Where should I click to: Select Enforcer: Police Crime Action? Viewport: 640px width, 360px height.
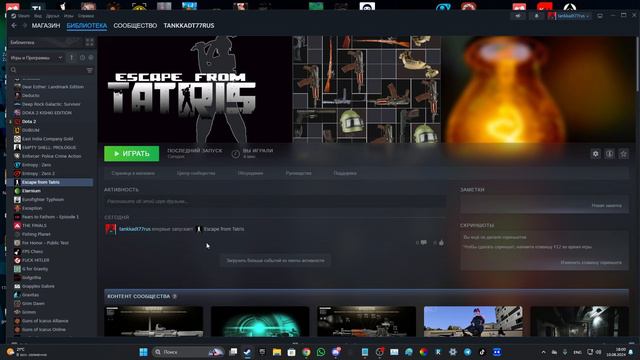[x=51, y=156]
